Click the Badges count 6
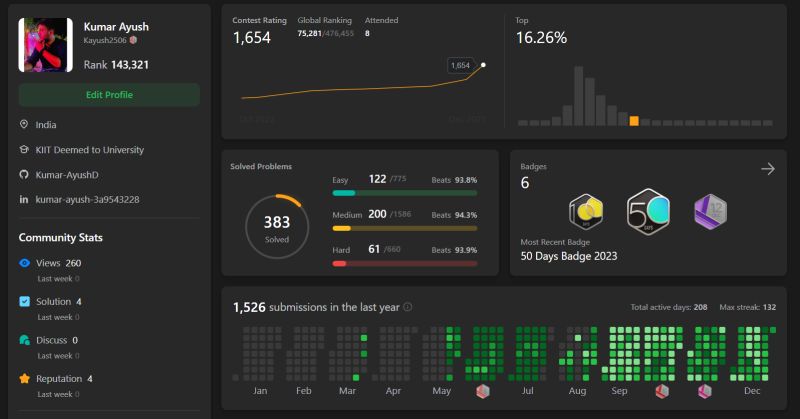800x419 pixels. [x=525, y=183]
